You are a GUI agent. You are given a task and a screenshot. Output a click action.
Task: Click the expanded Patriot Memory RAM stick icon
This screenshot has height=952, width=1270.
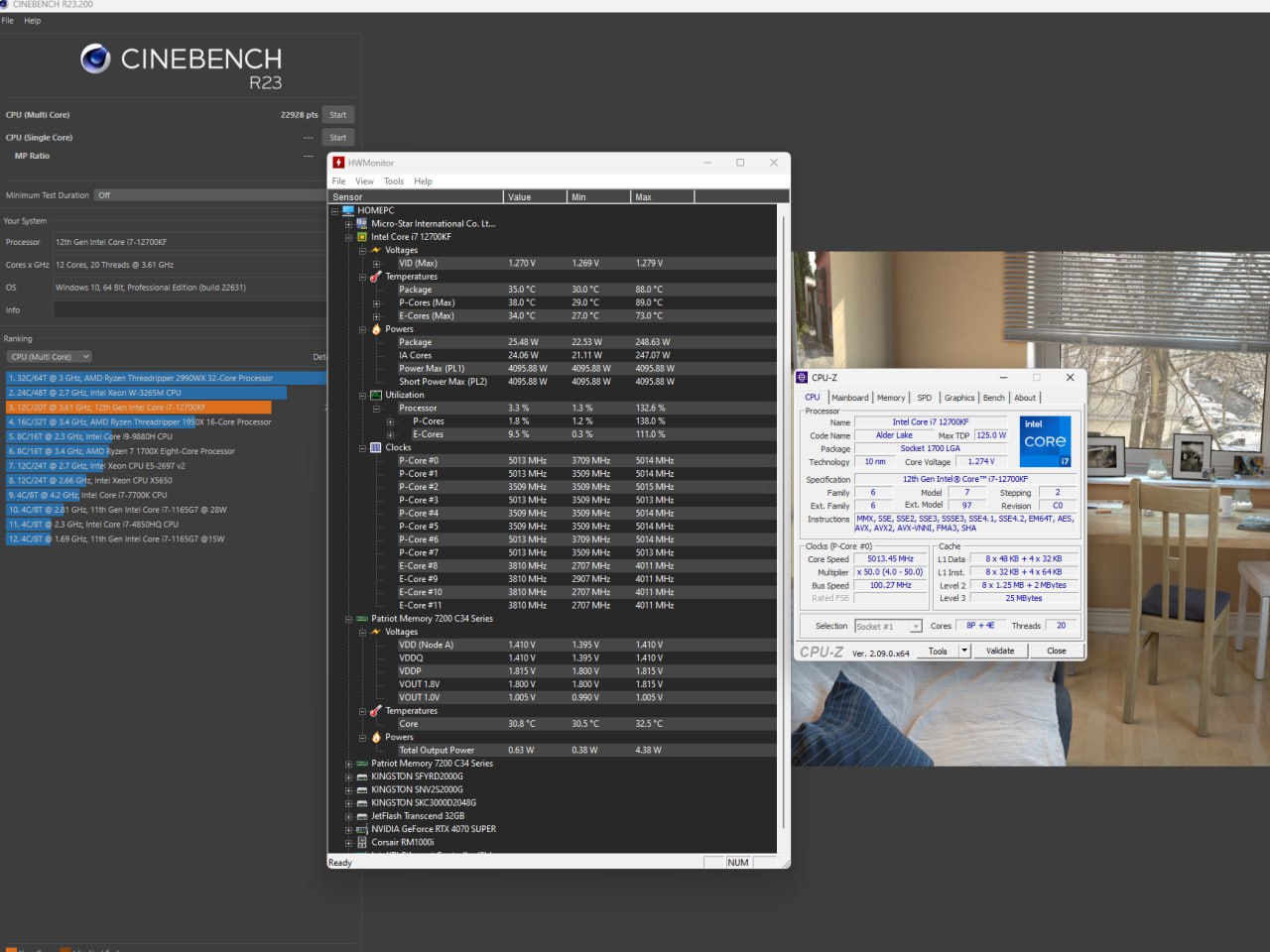tap(362, 619)
